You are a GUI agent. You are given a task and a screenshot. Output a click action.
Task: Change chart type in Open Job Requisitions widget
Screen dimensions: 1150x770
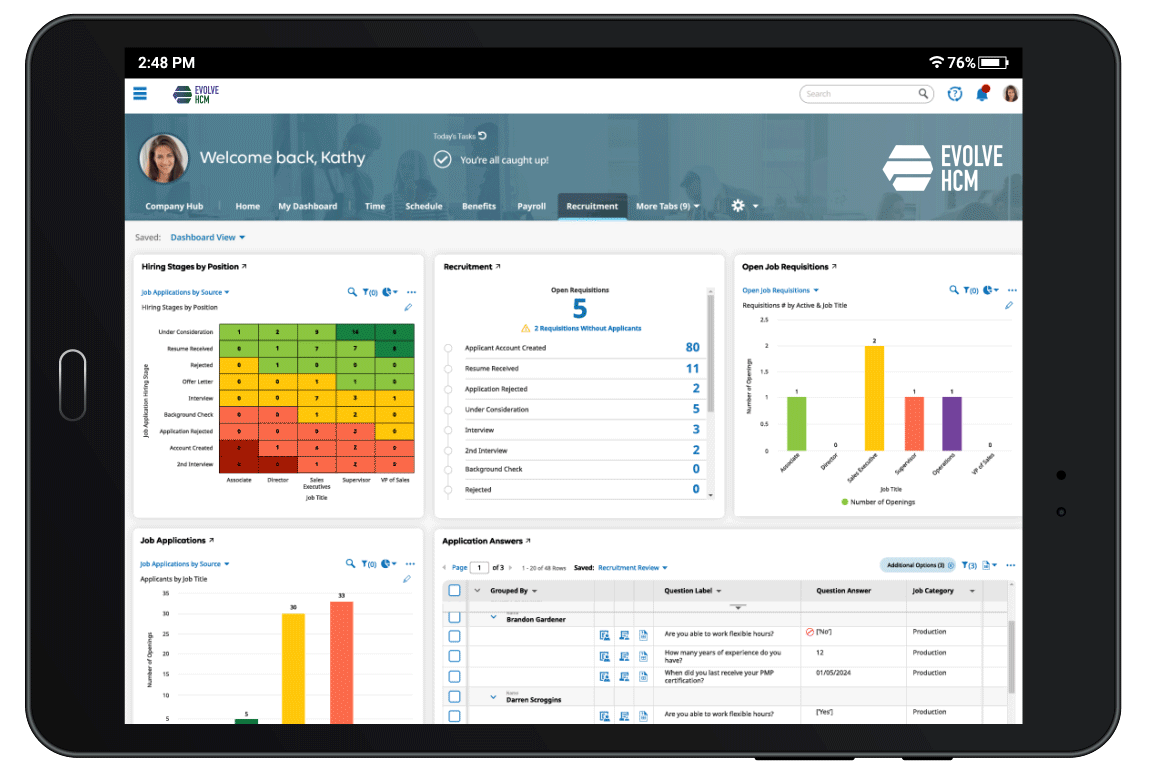(991, 290)
